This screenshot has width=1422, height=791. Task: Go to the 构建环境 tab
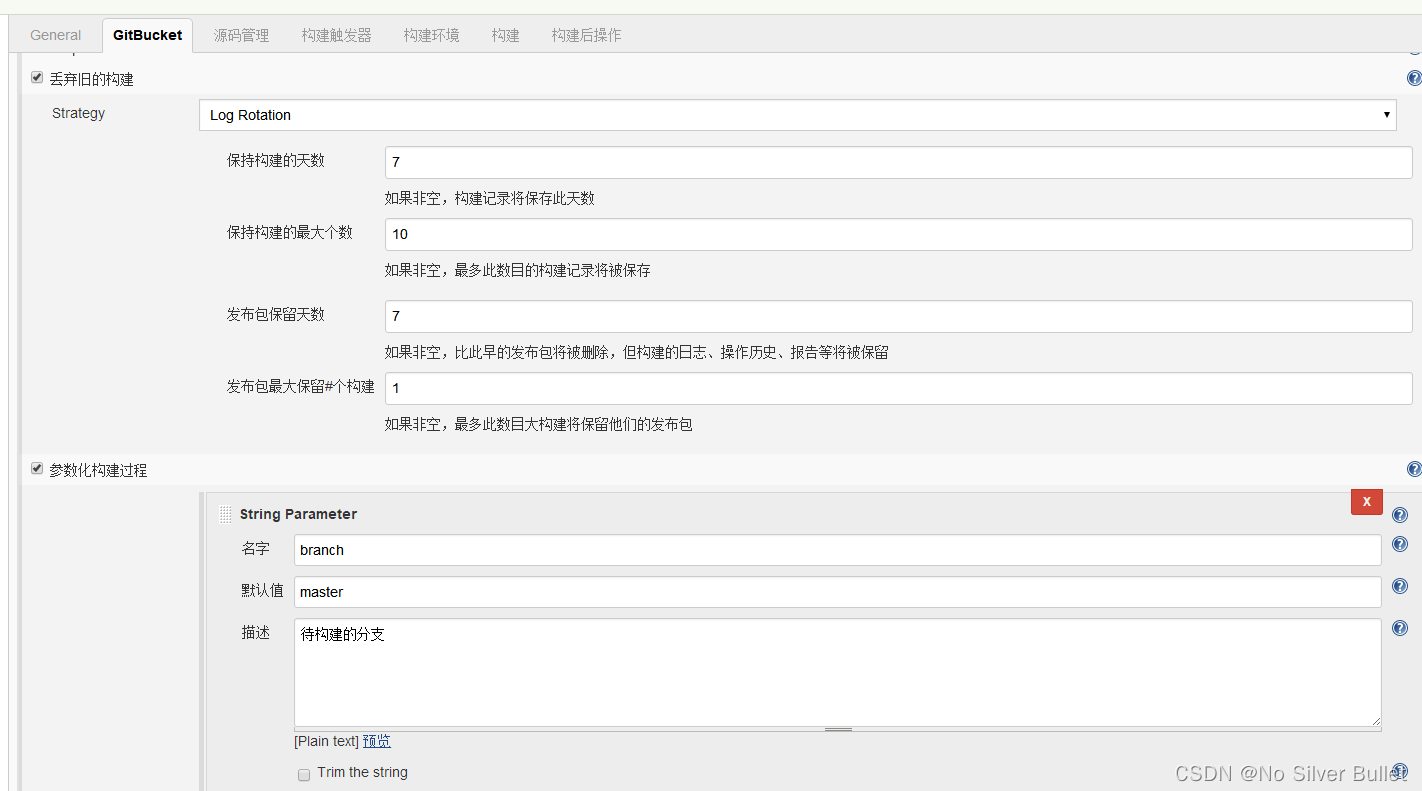pyautogui.click(x=432, y=35)
